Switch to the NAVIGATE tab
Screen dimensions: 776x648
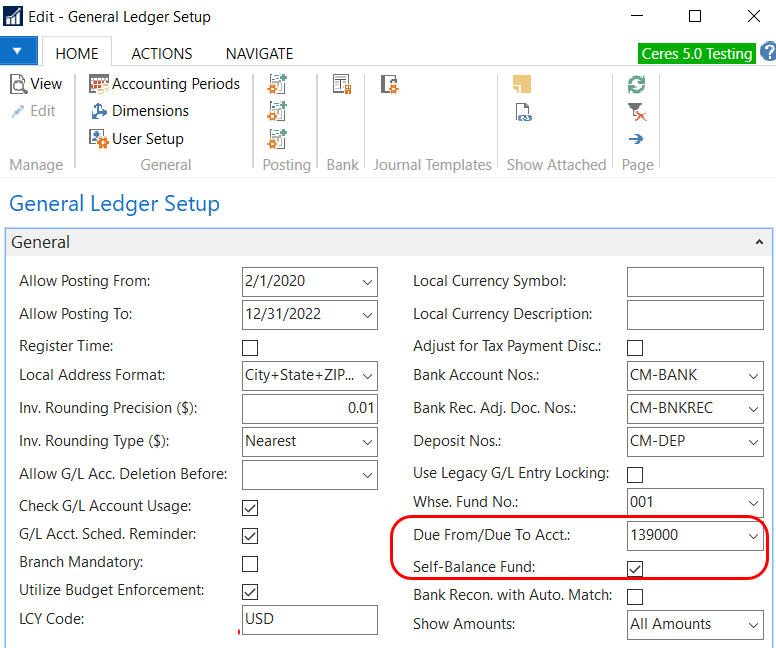coord(259,54)
